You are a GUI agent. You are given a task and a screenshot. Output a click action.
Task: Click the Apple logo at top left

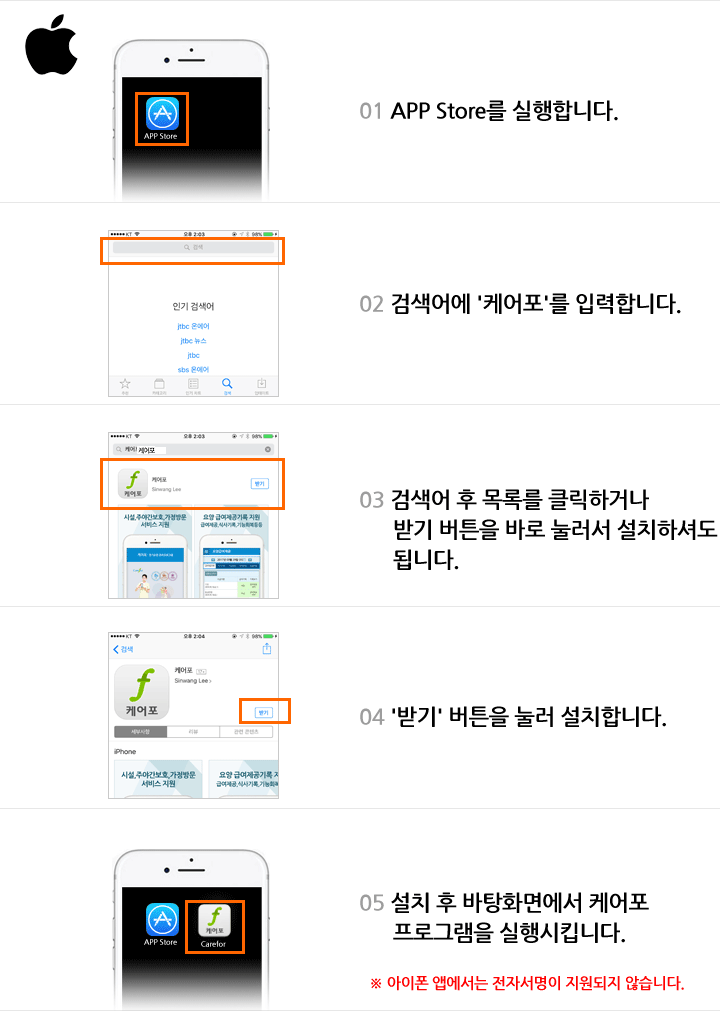(51, 44)
